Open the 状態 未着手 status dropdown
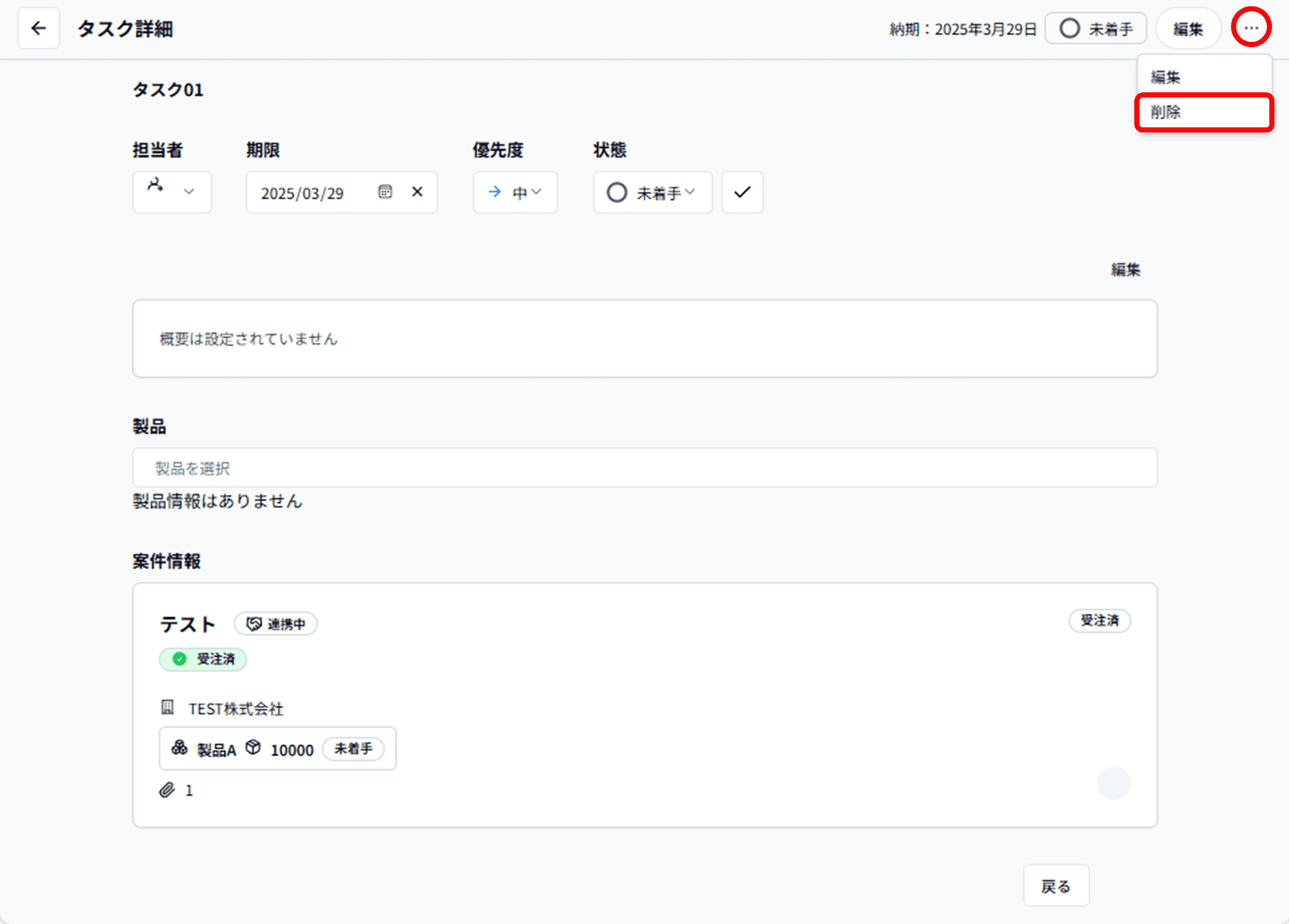 point(652,192)
